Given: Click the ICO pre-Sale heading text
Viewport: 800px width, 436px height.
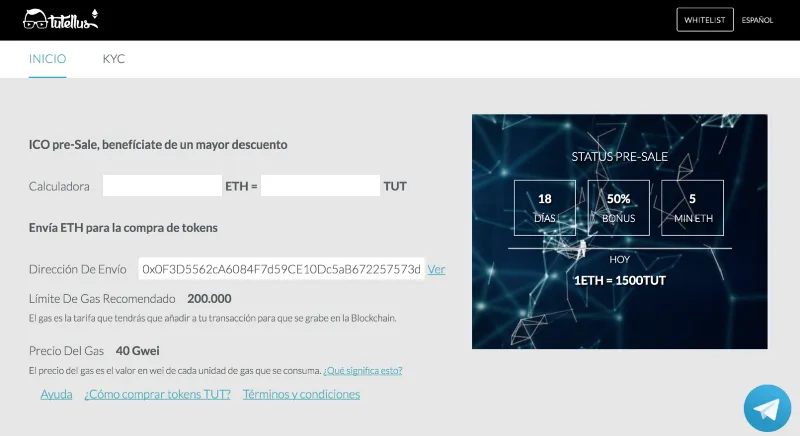Looking at the screenshot, I should (x=158, y=145).
